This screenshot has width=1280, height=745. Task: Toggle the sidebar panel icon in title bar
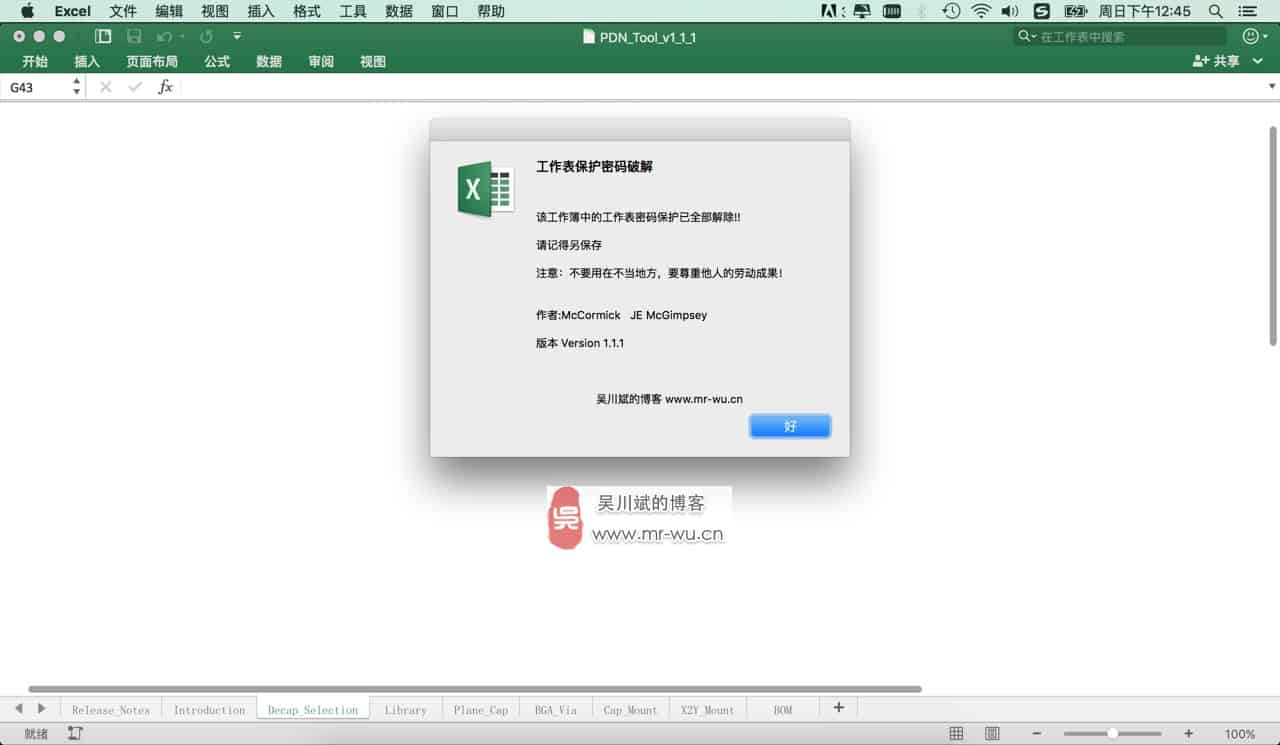click(103, 37)
